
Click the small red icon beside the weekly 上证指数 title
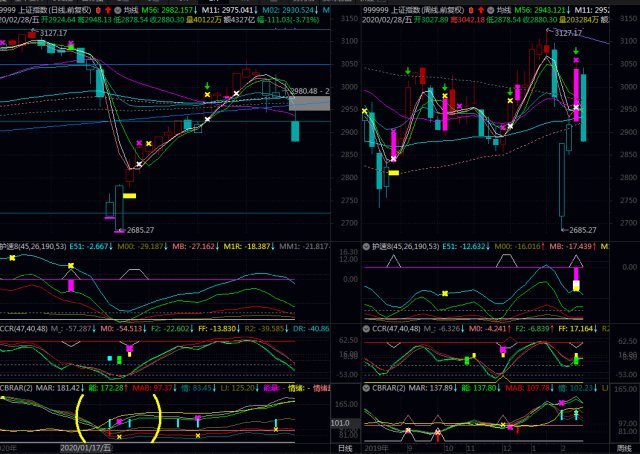click(471, 10)
